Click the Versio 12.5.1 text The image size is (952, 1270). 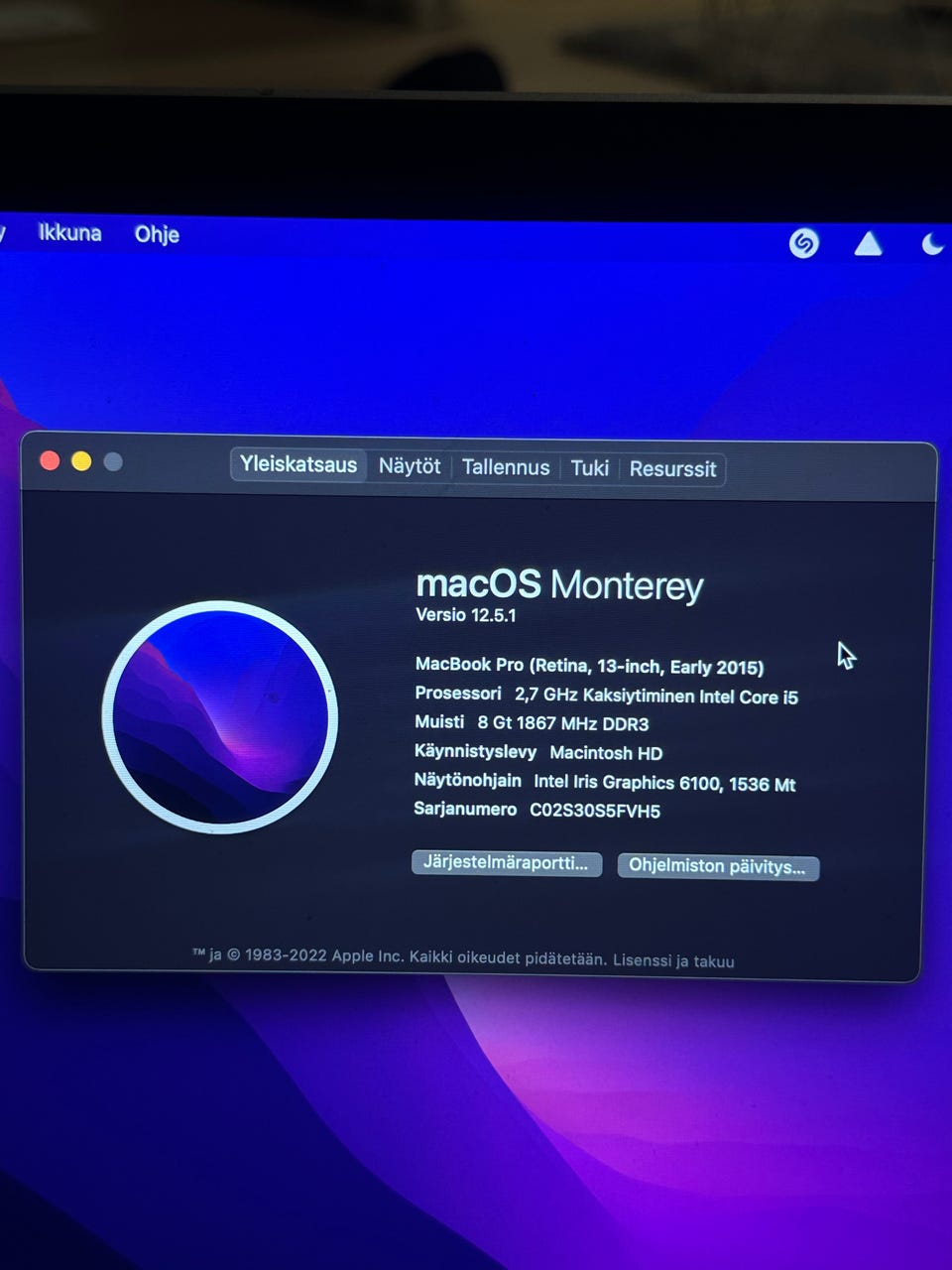pos(466,615)
